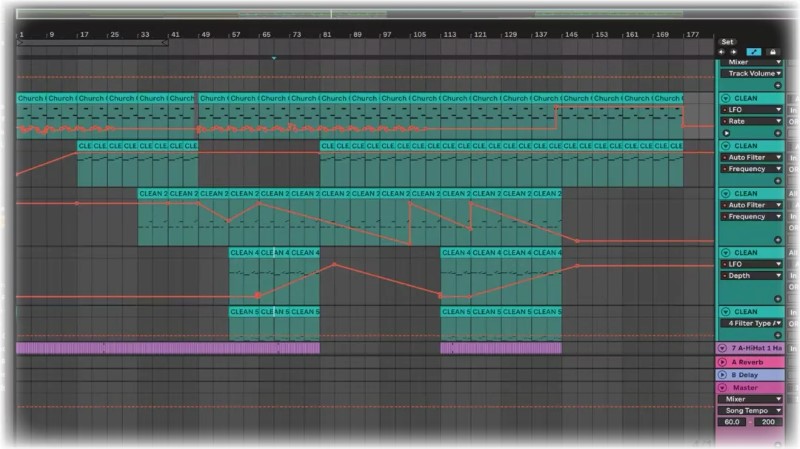Open the Track Volume parameter dropdown
The width and height of the screenshot is (800, 449).
(x=751, y=73)
